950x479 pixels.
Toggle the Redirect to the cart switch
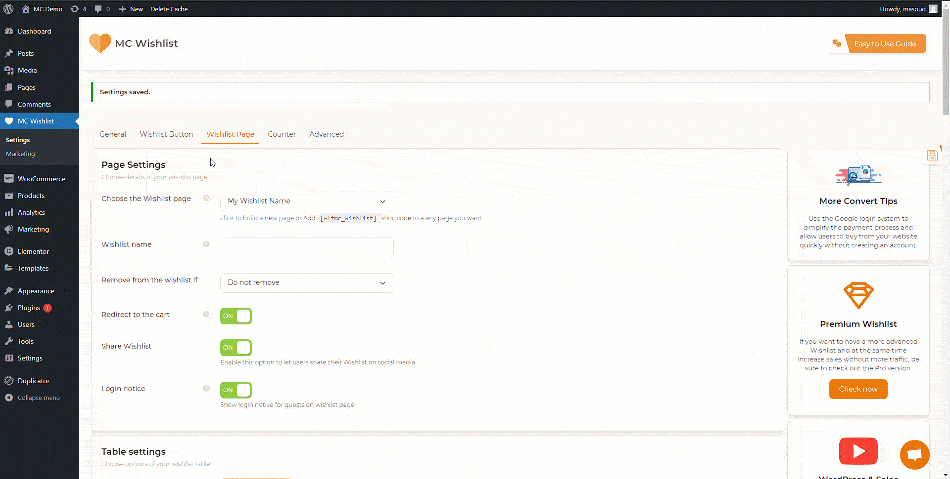[x=236, y=316]
